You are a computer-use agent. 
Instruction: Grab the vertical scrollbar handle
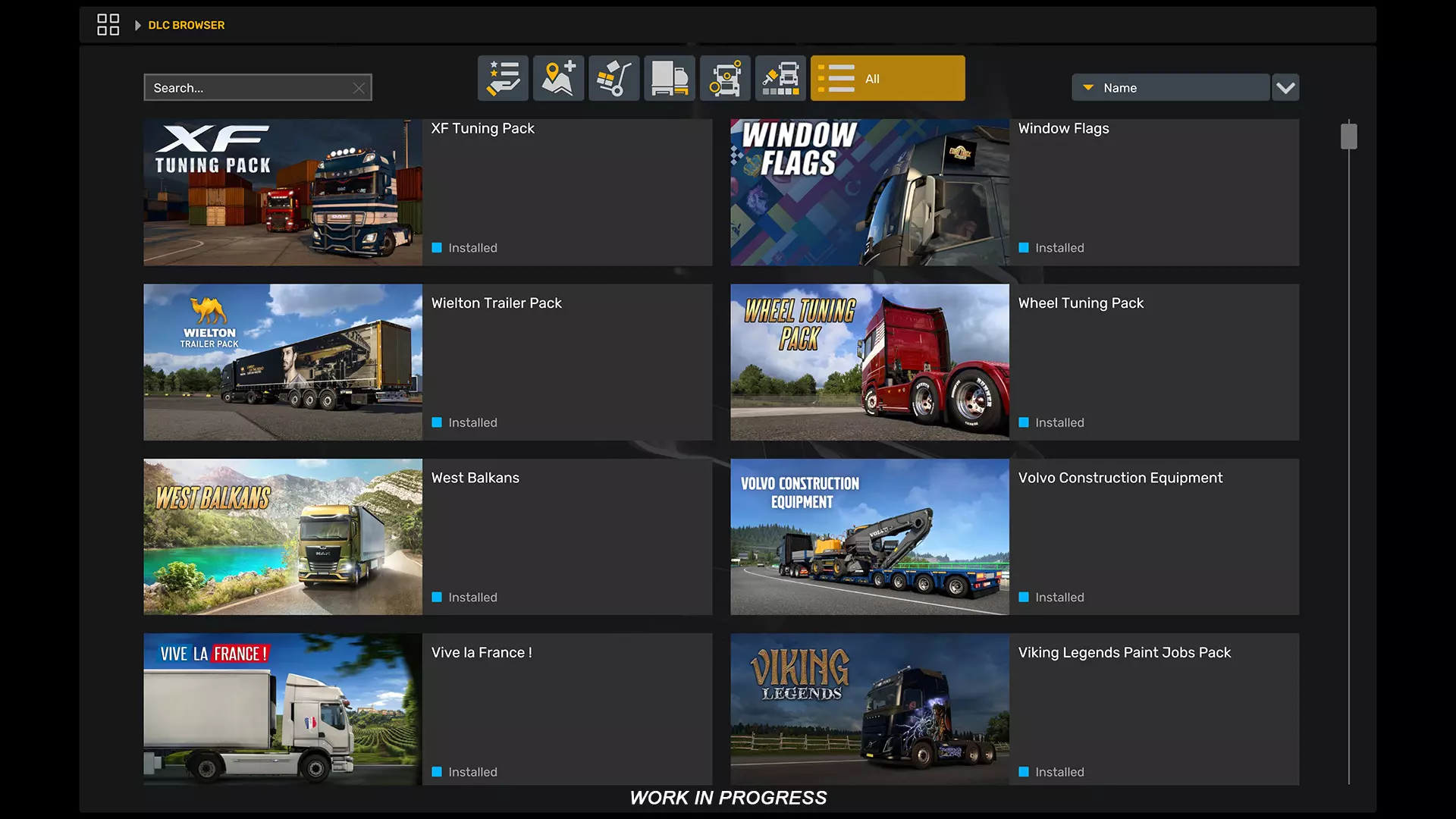click(x=1348, y=136)
